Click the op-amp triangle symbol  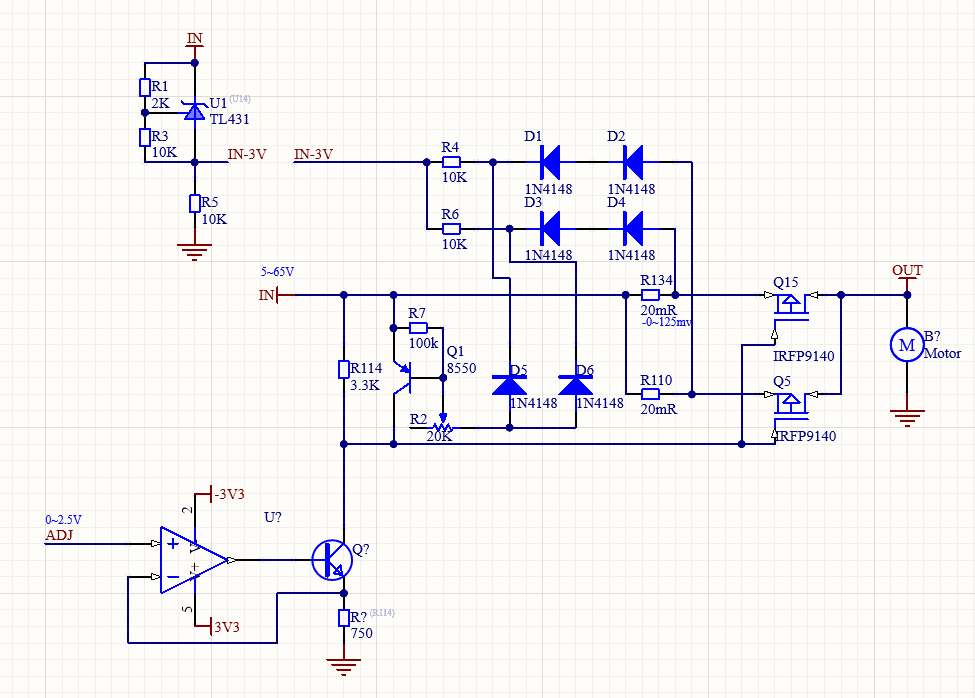pyautogui.click(x=193, y=560)
